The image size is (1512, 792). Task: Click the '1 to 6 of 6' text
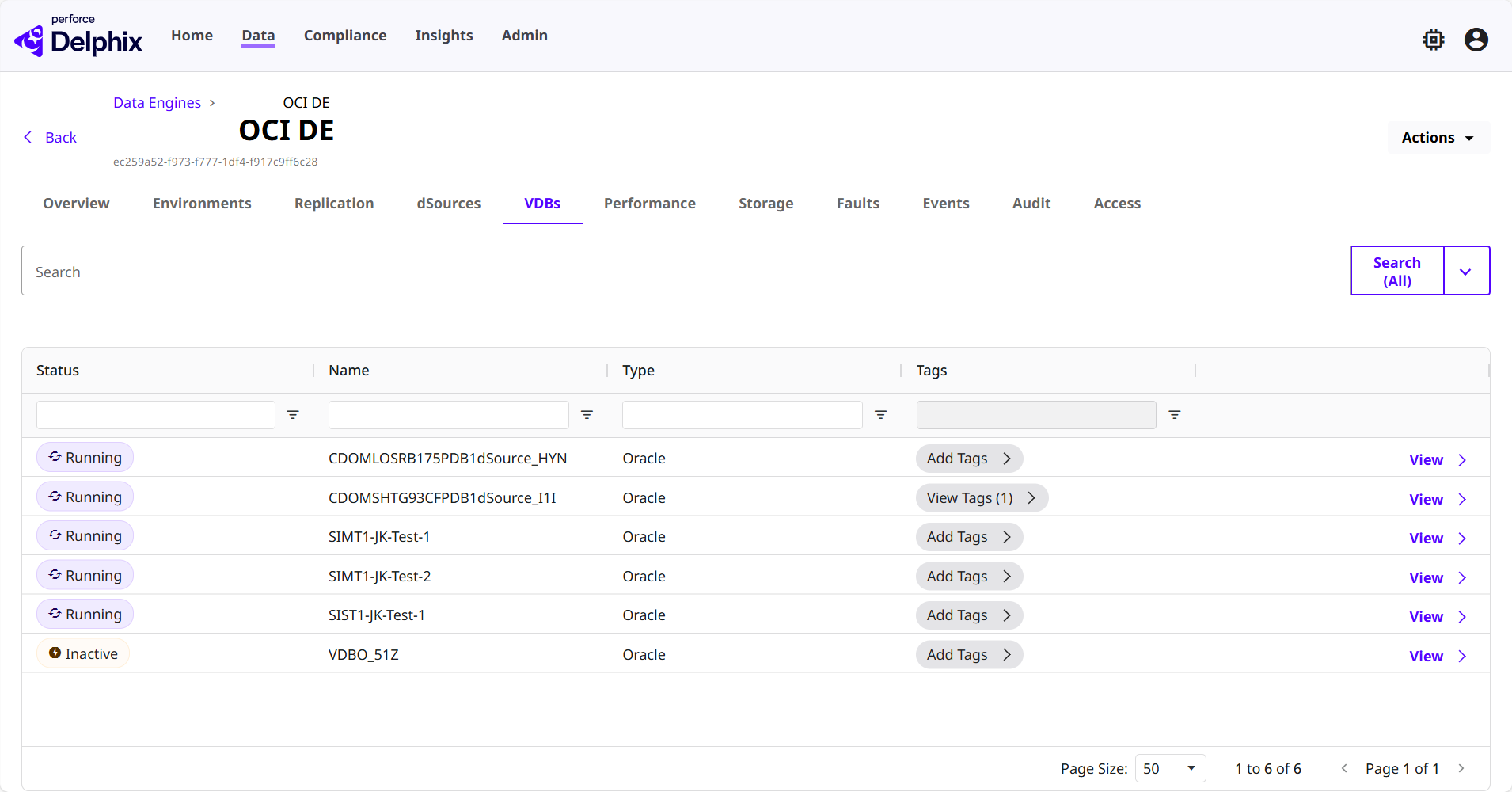point(1268,769)
